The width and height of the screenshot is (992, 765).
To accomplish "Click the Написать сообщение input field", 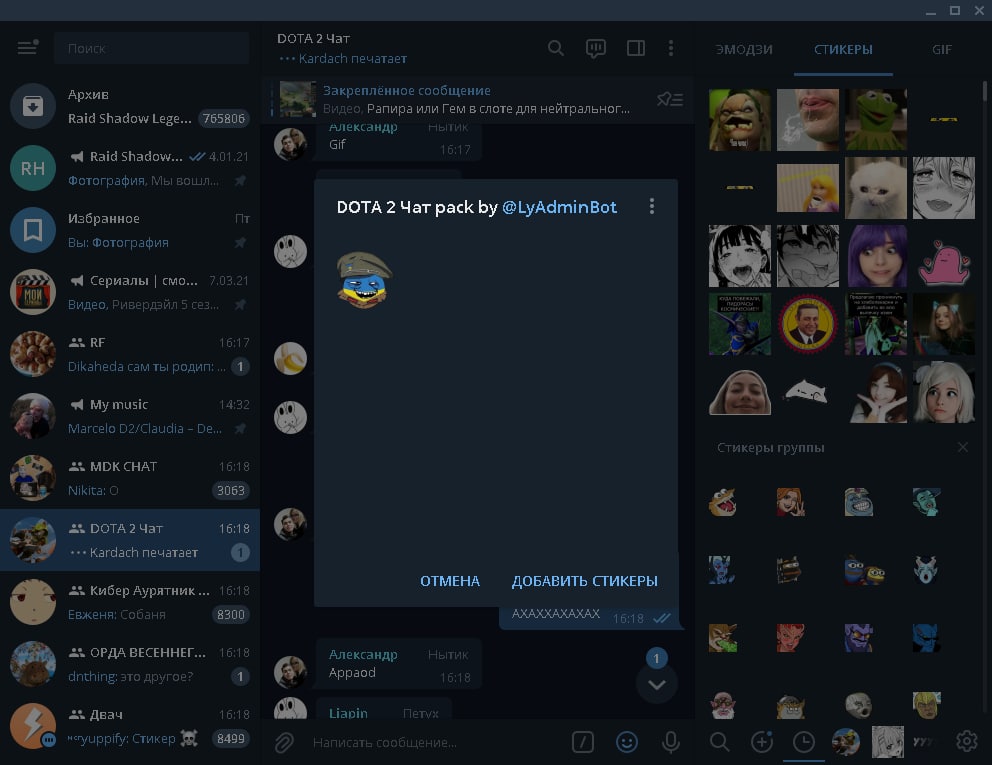I will point(437,742).
